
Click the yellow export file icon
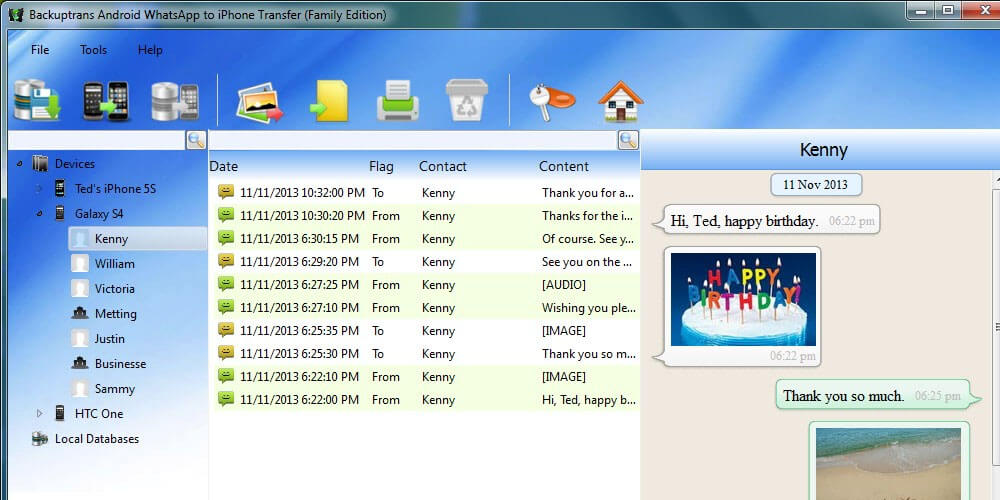329,101
